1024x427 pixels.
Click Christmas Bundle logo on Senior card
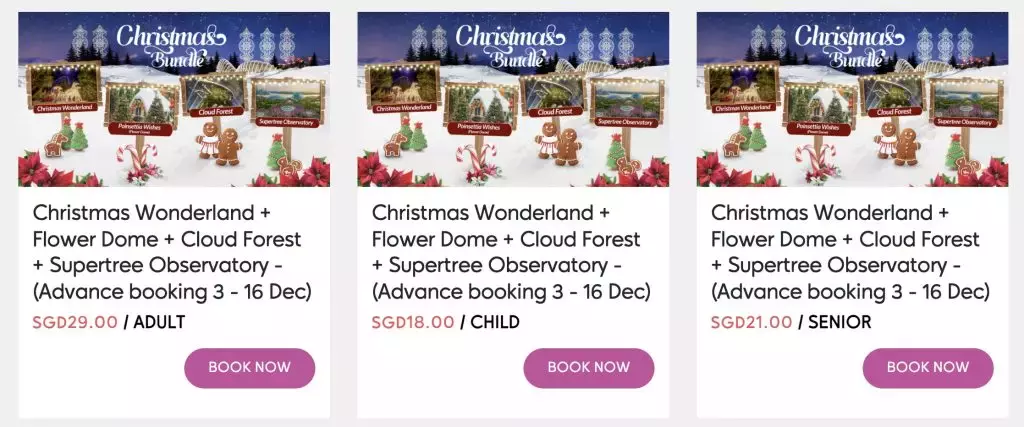pyautogui.click(x=840, y=44)
